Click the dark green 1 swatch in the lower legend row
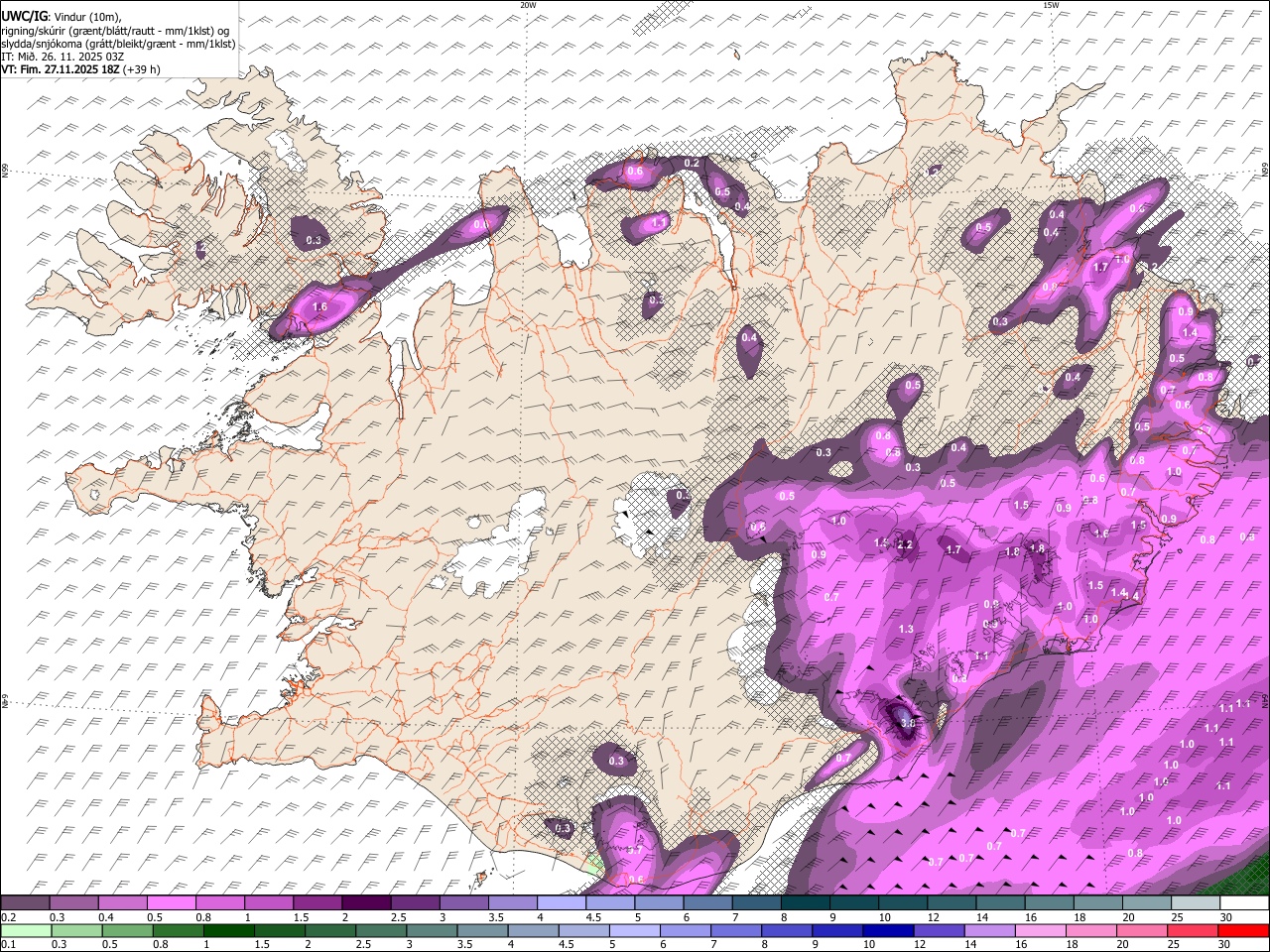The image size is (1270, 952). point(228,930)
